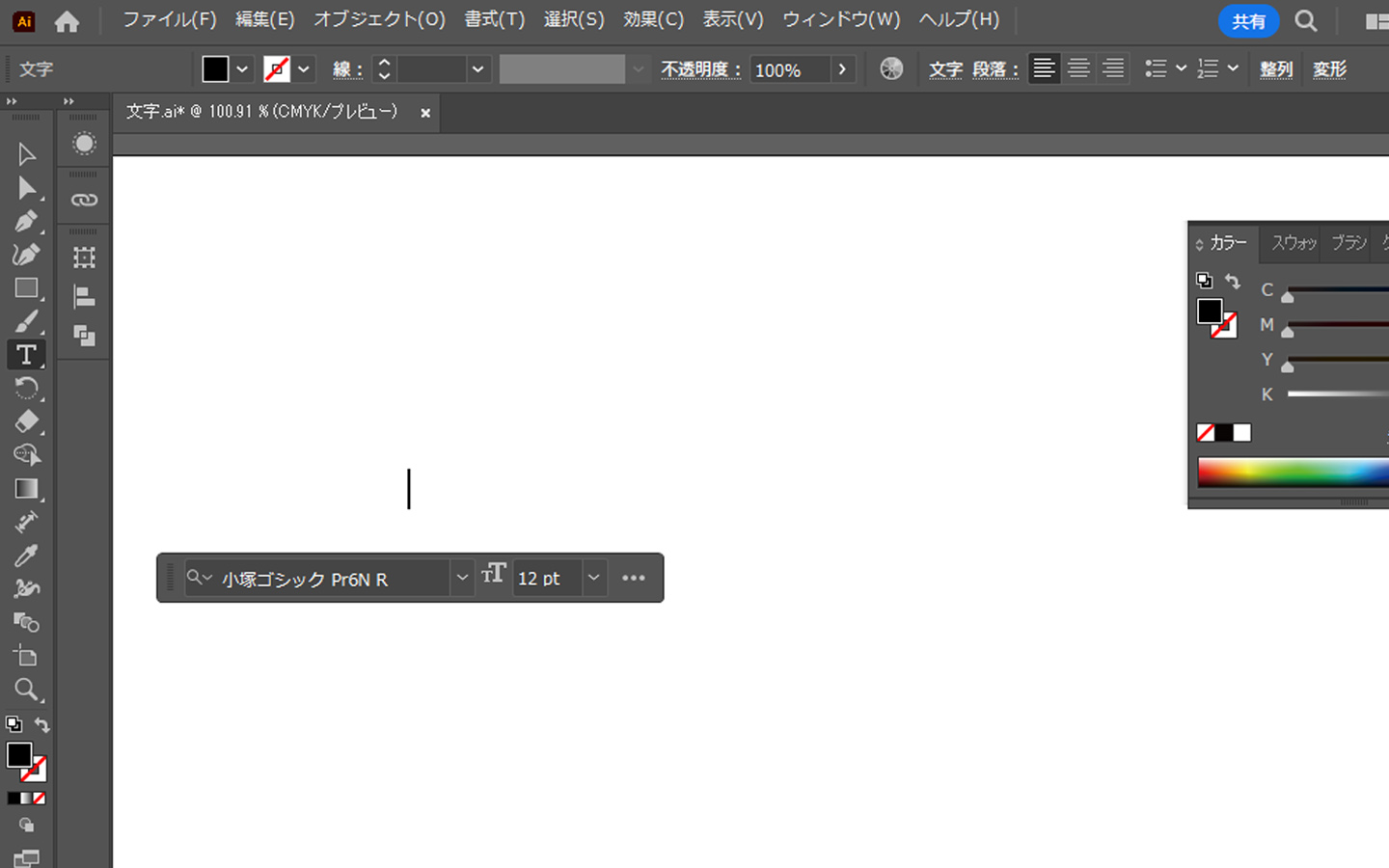The image size is (1389, 868).
Task: Open the fill color dropdown in control bar
Action: coord(242,69)
